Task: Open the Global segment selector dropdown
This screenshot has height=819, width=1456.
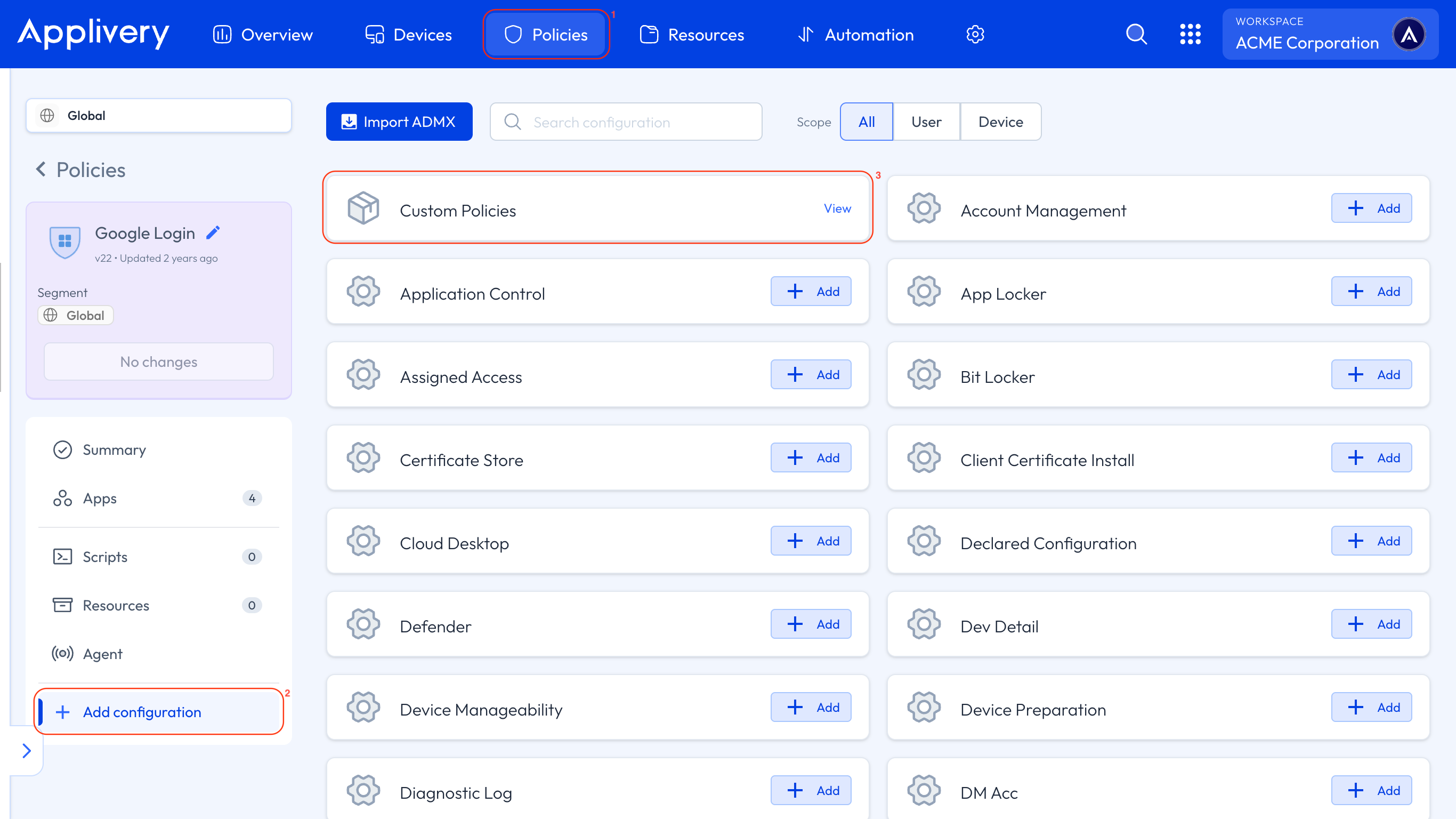Action: click(x=159, y=115)
